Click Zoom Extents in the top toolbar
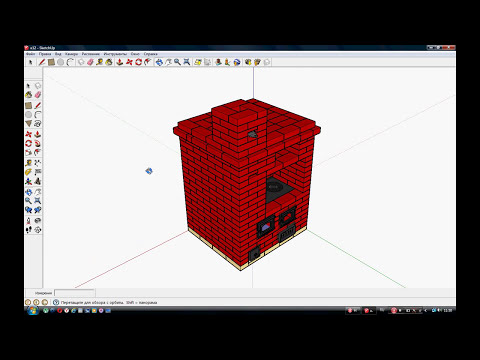480x360 pixels. pyautogui.click(x=187, y=62)
